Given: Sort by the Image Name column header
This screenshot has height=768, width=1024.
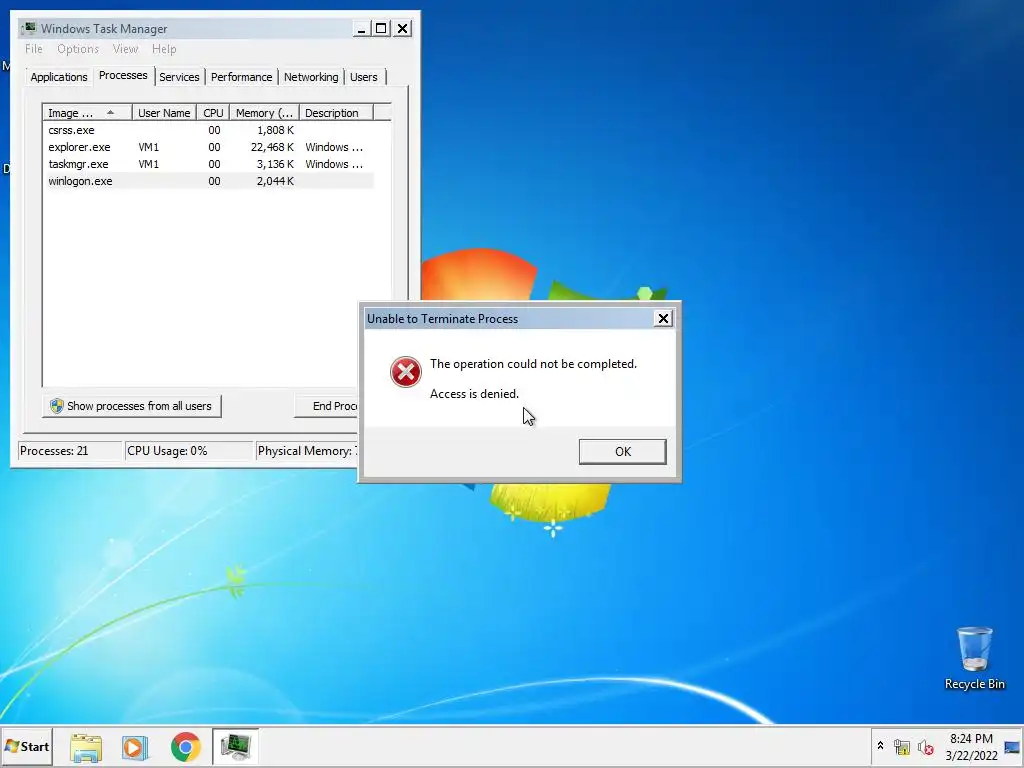Looking at the screenshot, I should pos(88,113).
